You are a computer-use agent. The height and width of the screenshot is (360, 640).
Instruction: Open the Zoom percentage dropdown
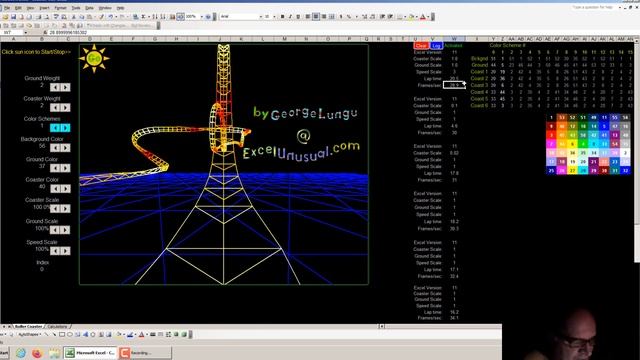click(x=202, y=17)
